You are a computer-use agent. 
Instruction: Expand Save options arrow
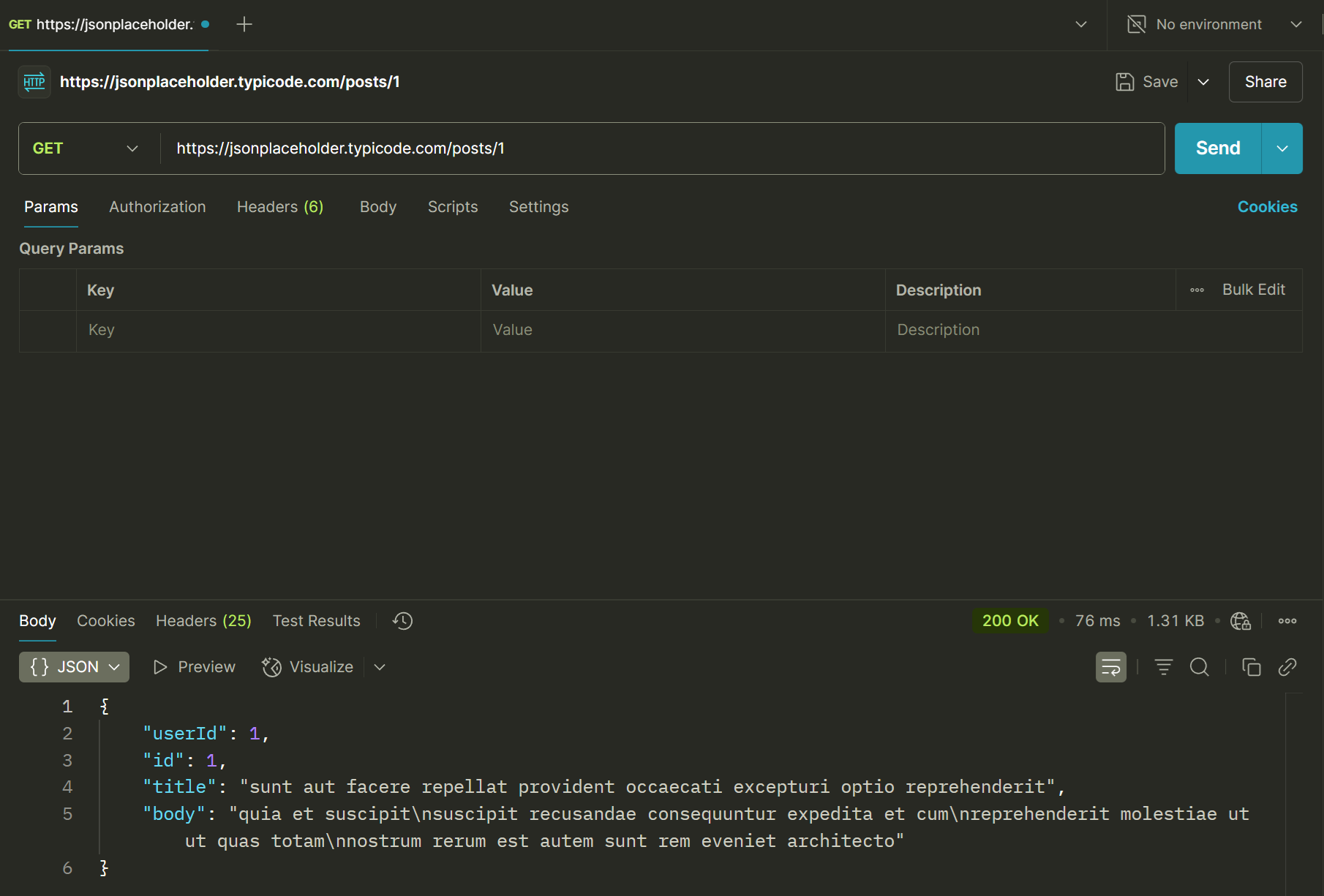pyautogui.click(x=1203, y=82)
